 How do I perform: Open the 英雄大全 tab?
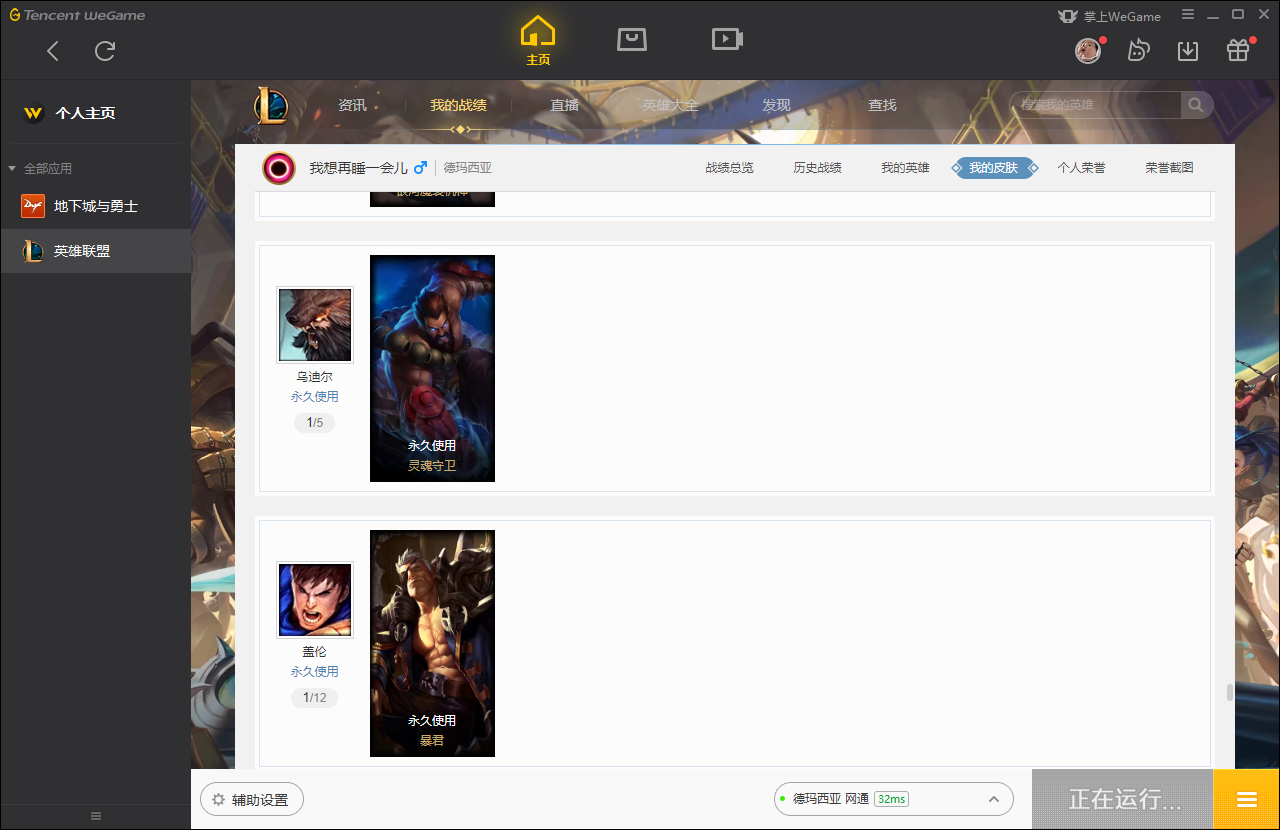670,105
